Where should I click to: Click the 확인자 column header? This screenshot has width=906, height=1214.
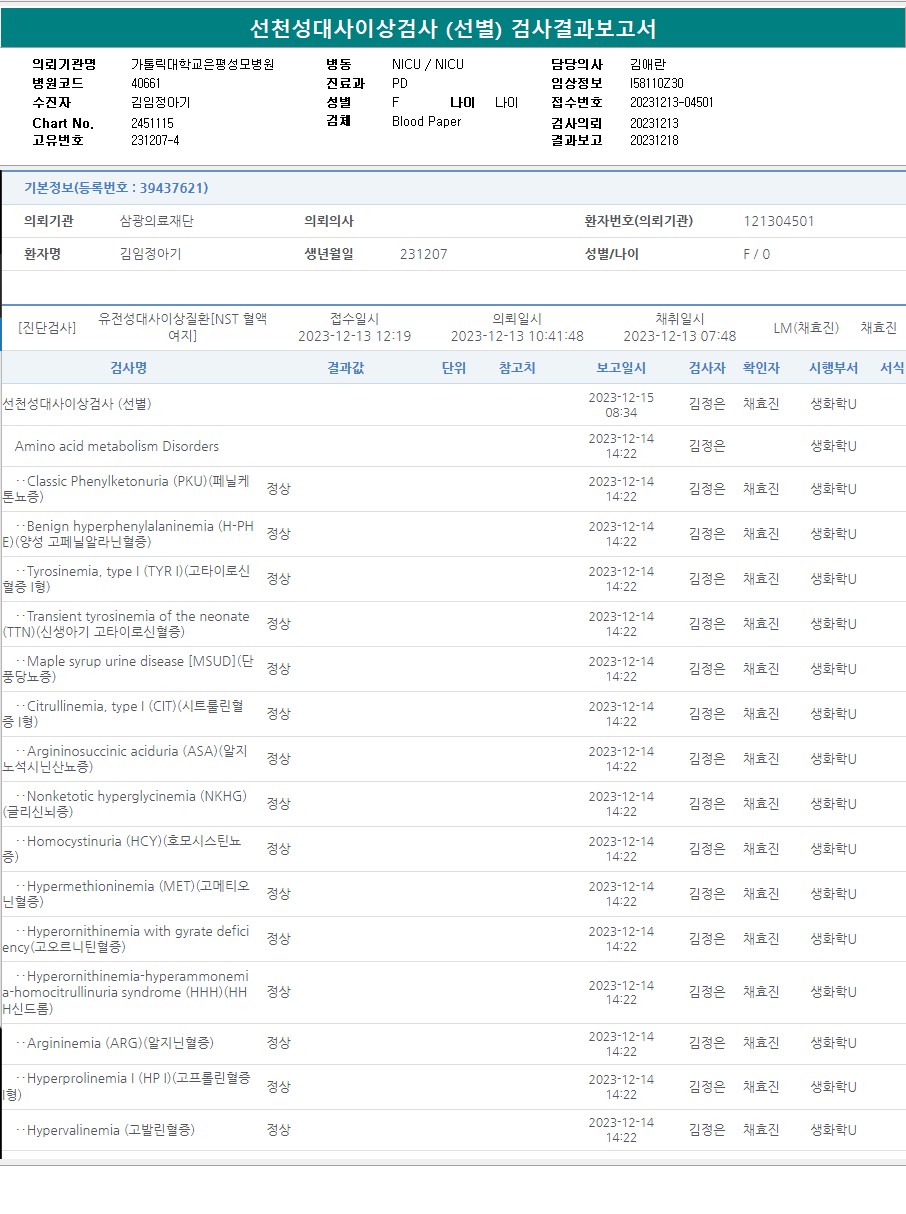(x=760, y=368)
